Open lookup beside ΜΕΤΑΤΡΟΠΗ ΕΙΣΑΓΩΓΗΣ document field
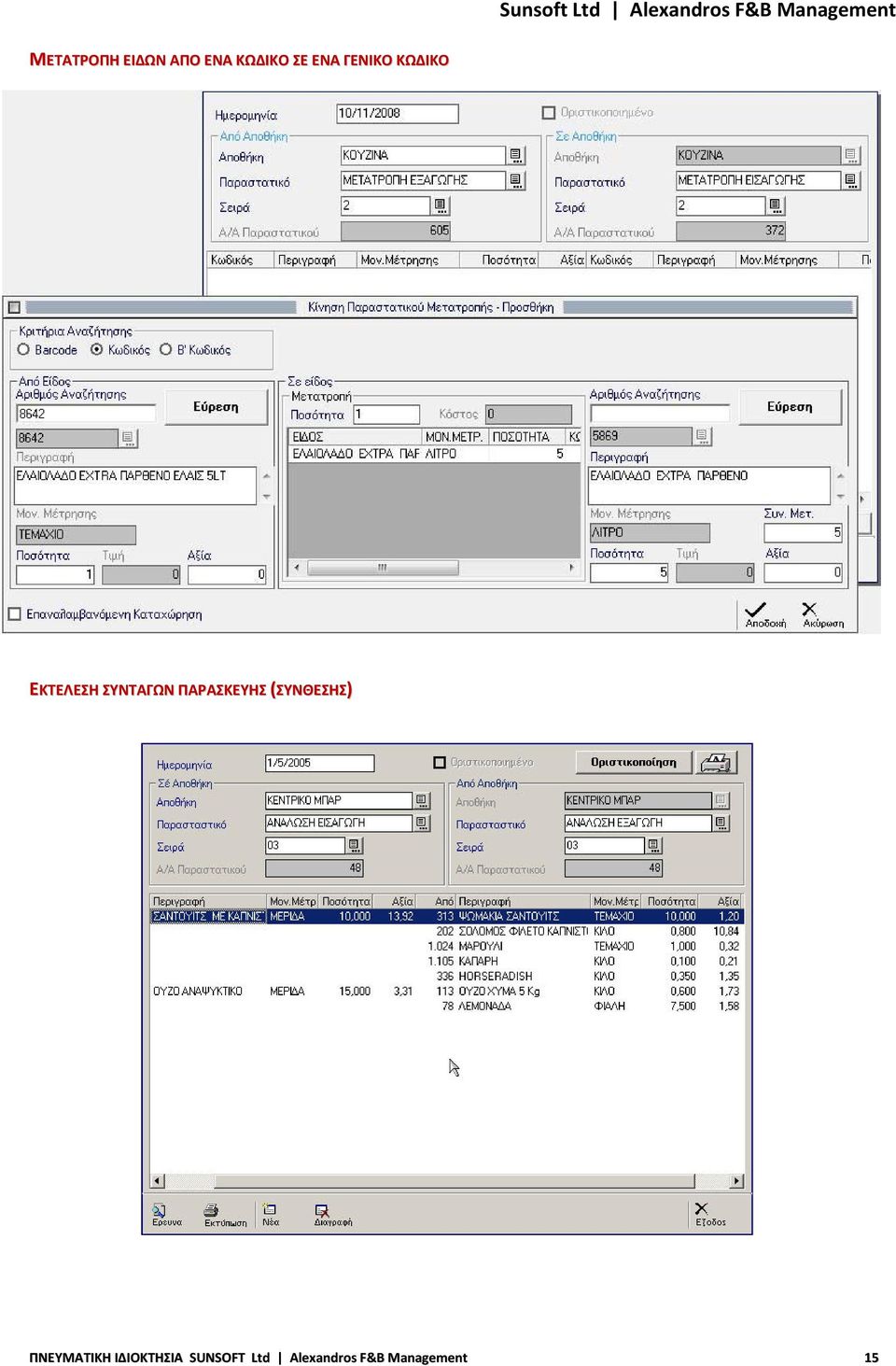The image size is (896, 1366). [x=851, y=180]
